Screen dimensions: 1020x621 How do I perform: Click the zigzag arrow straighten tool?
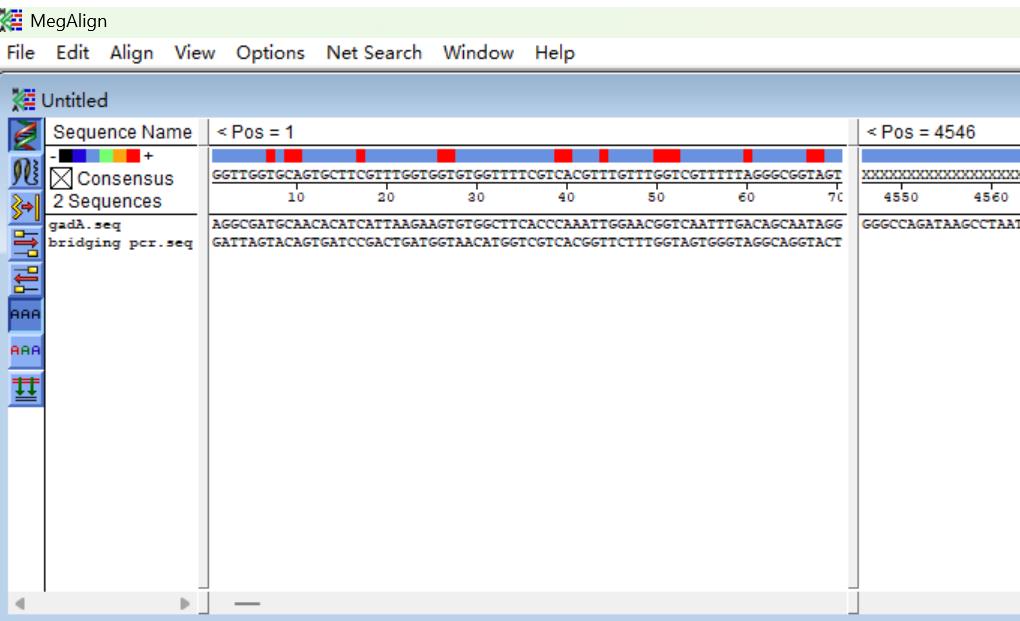pyautogui.click(x=26, y=207)
